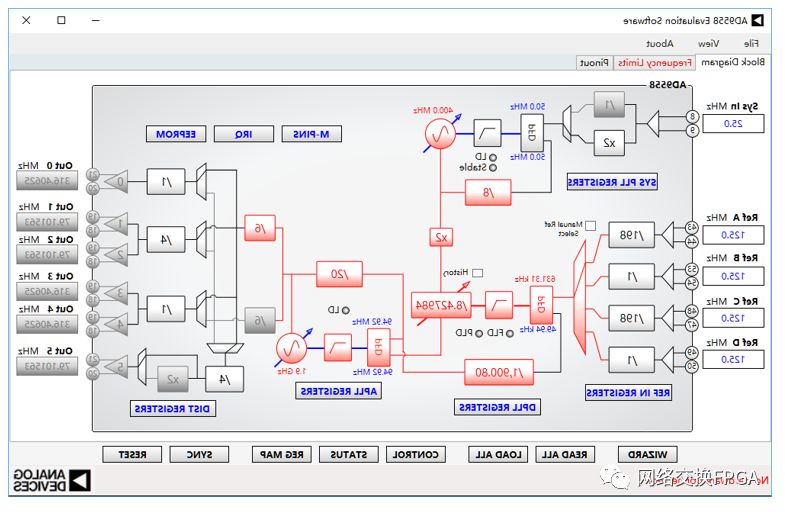Click the SYNC button
The width and height of the screenshot is (785, 512).
(199, 454)
